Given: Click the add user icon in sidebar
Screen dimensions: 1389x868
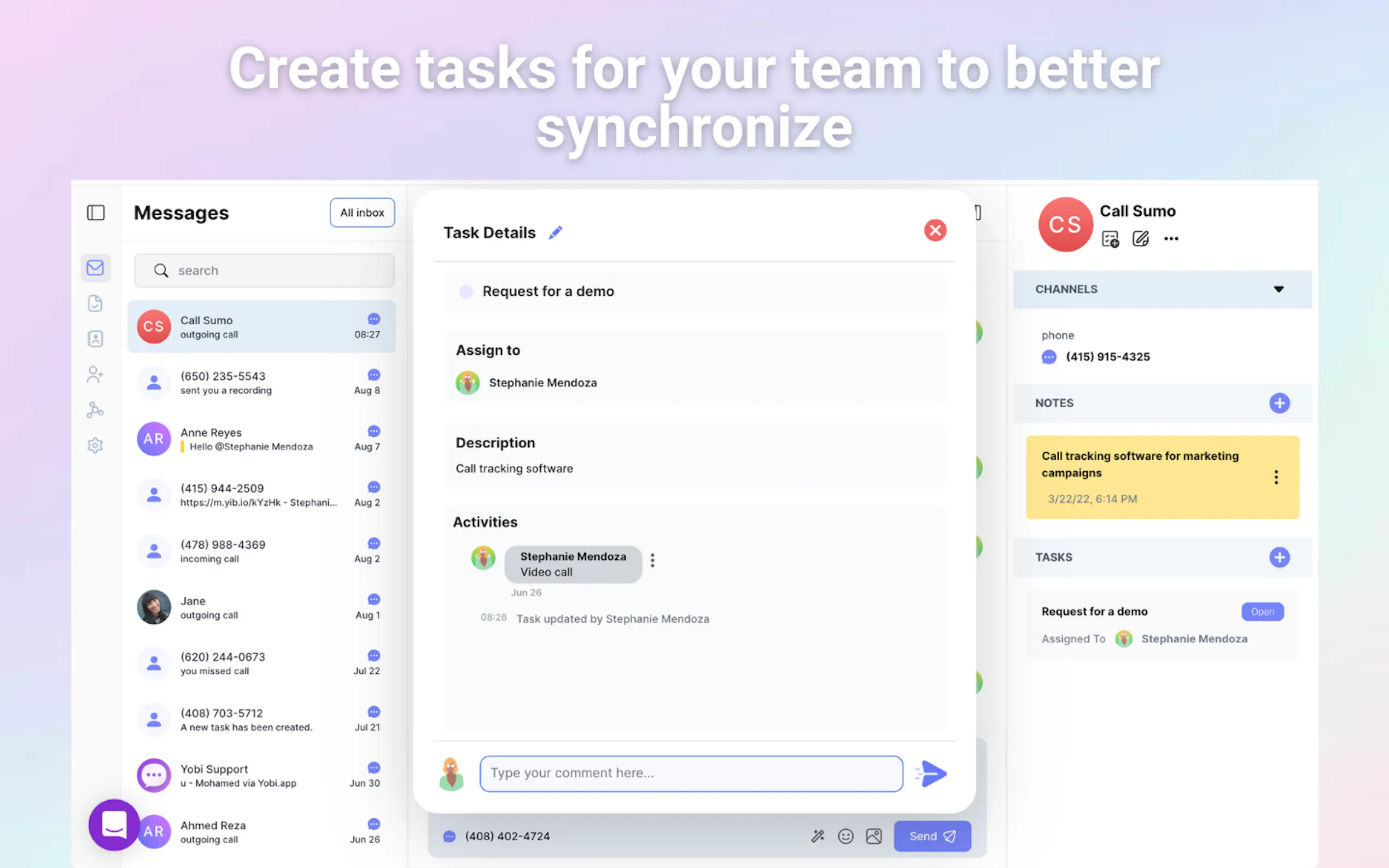Looking at the screenshot, I should [x=95, y=374].
